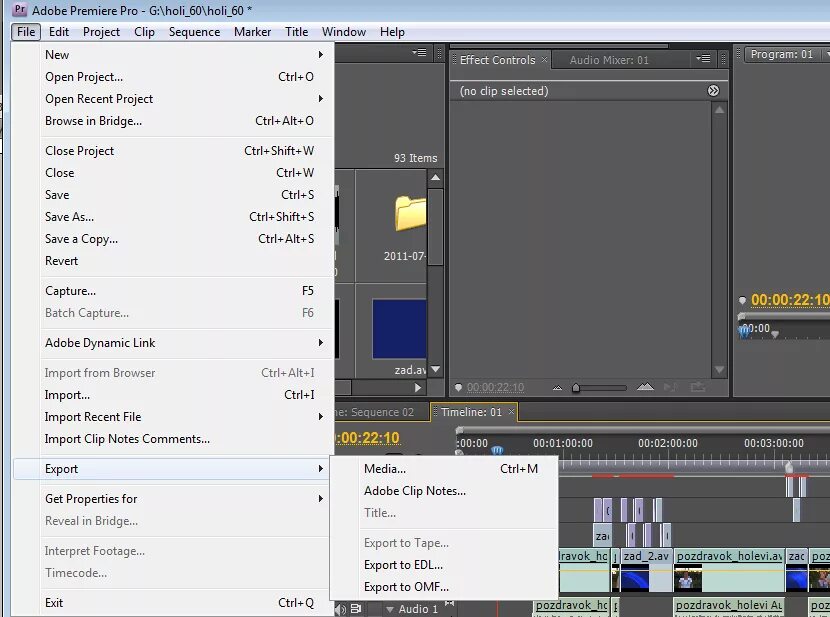The width and height of the screenshot is (830, 617).
Task: Choose Import Clip Notes Comments...
Action: coord(173,439)
